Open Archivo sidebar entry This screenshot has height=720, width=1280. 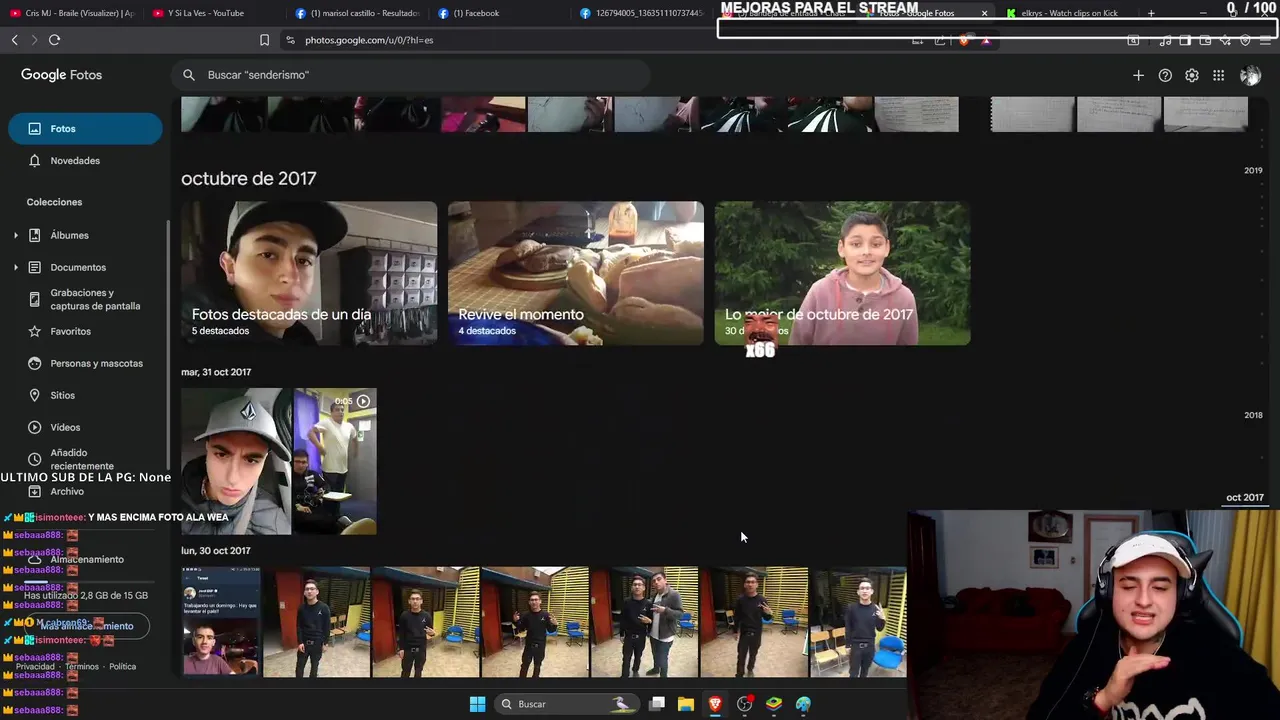(x=67, y=491)
